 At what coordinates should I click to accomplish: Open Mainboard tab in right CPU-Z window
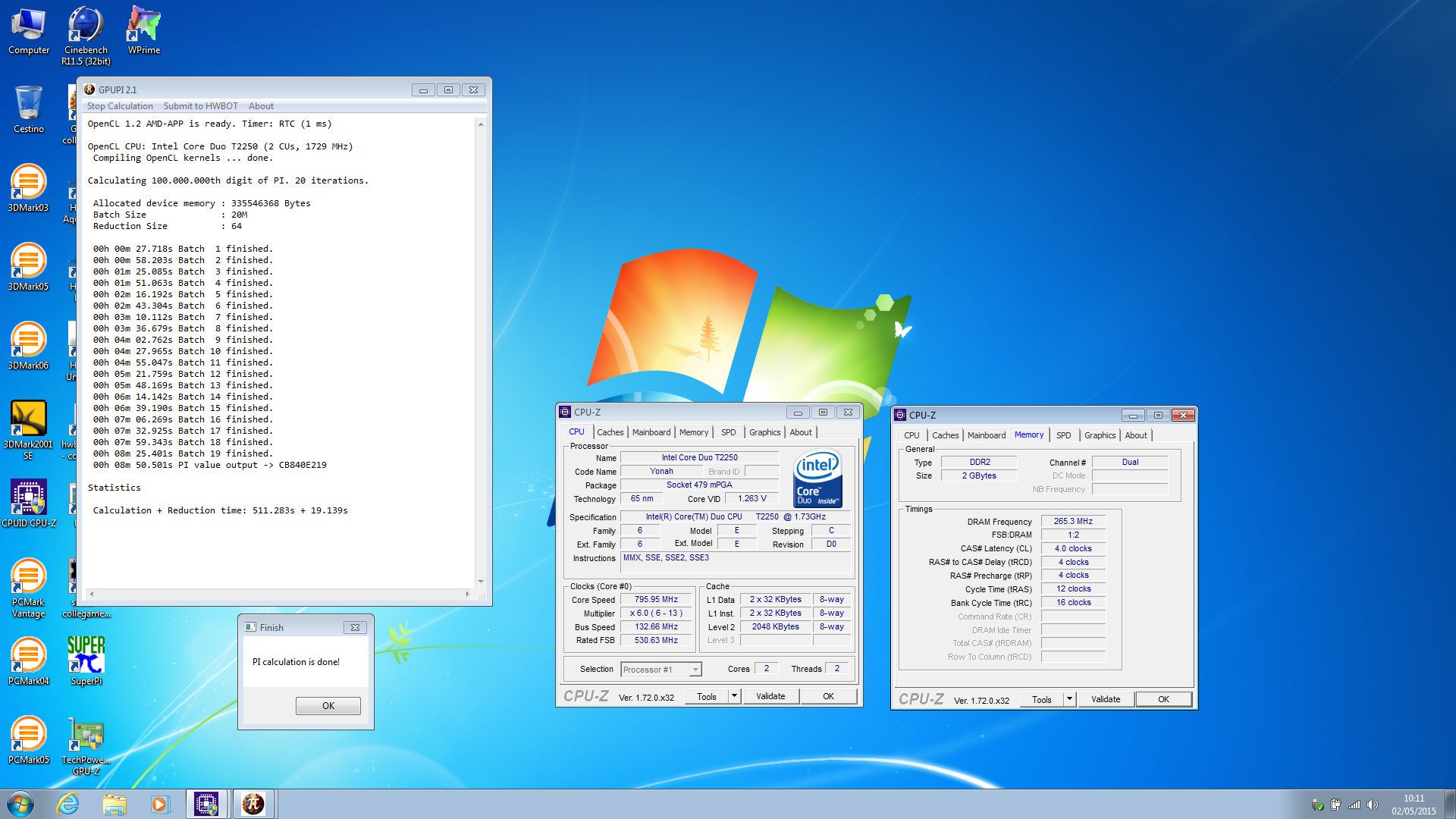987,435
